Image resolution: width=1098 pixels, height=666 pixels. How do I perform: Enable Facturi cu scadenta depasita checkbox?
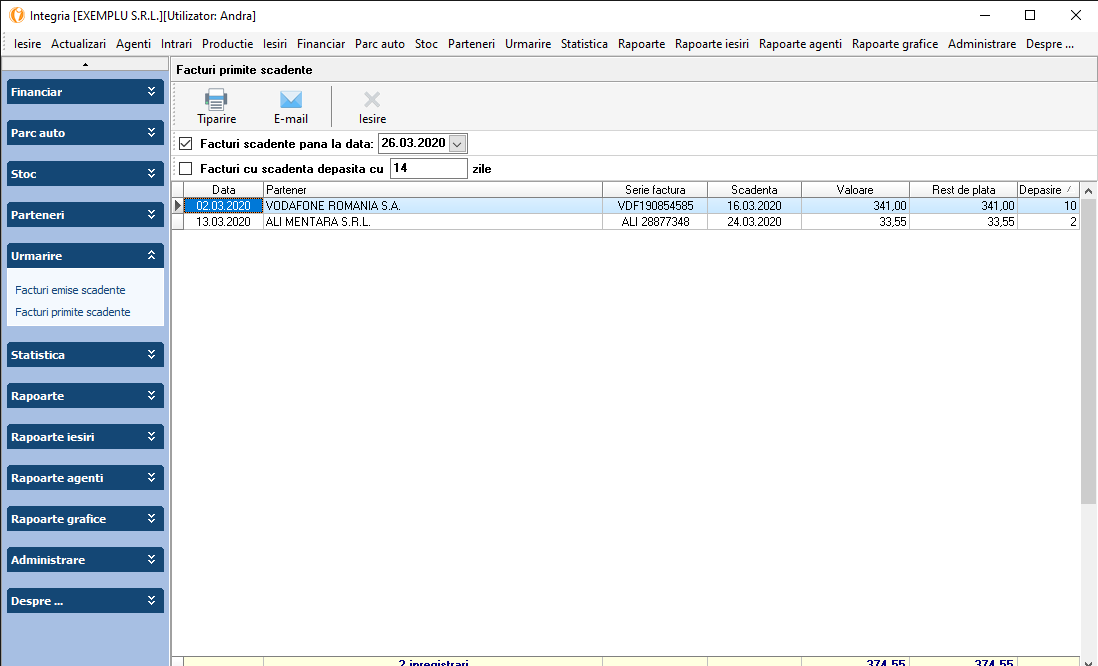click(185, 169)
